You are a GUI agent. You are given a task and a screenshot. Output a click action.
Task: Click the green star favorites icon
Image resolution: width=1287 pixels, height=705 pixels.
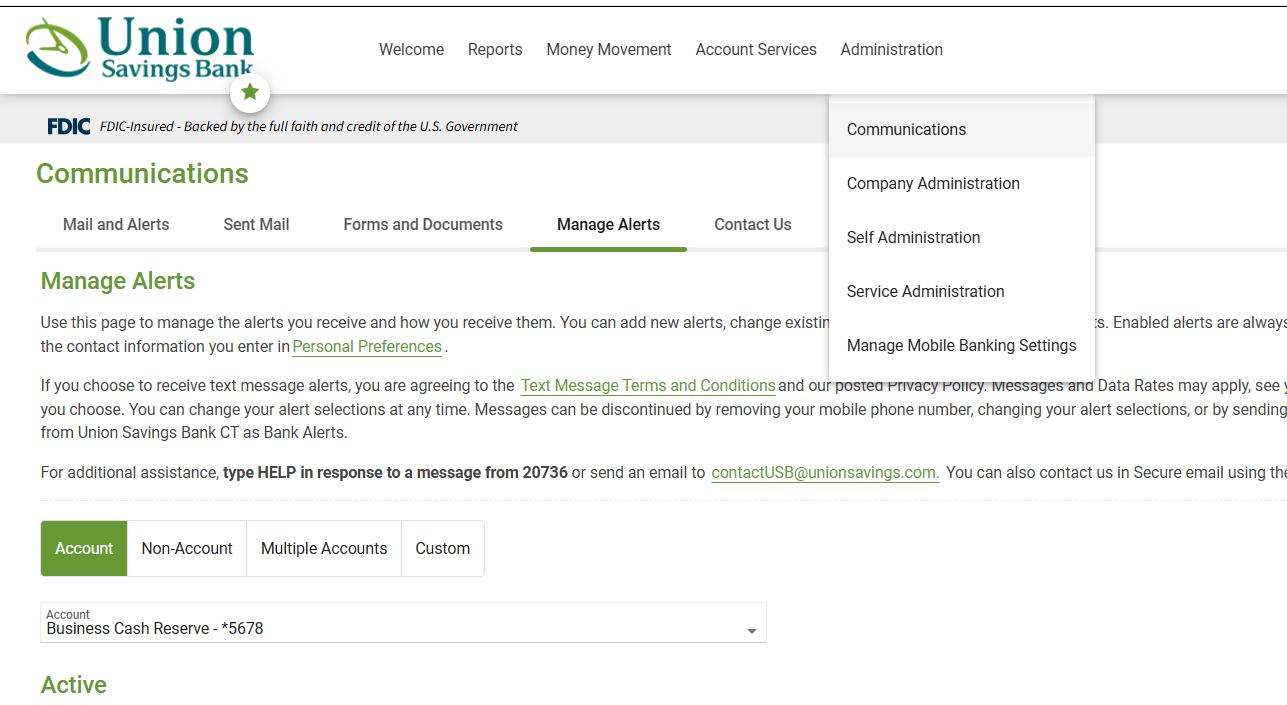[x=250, y=93]
